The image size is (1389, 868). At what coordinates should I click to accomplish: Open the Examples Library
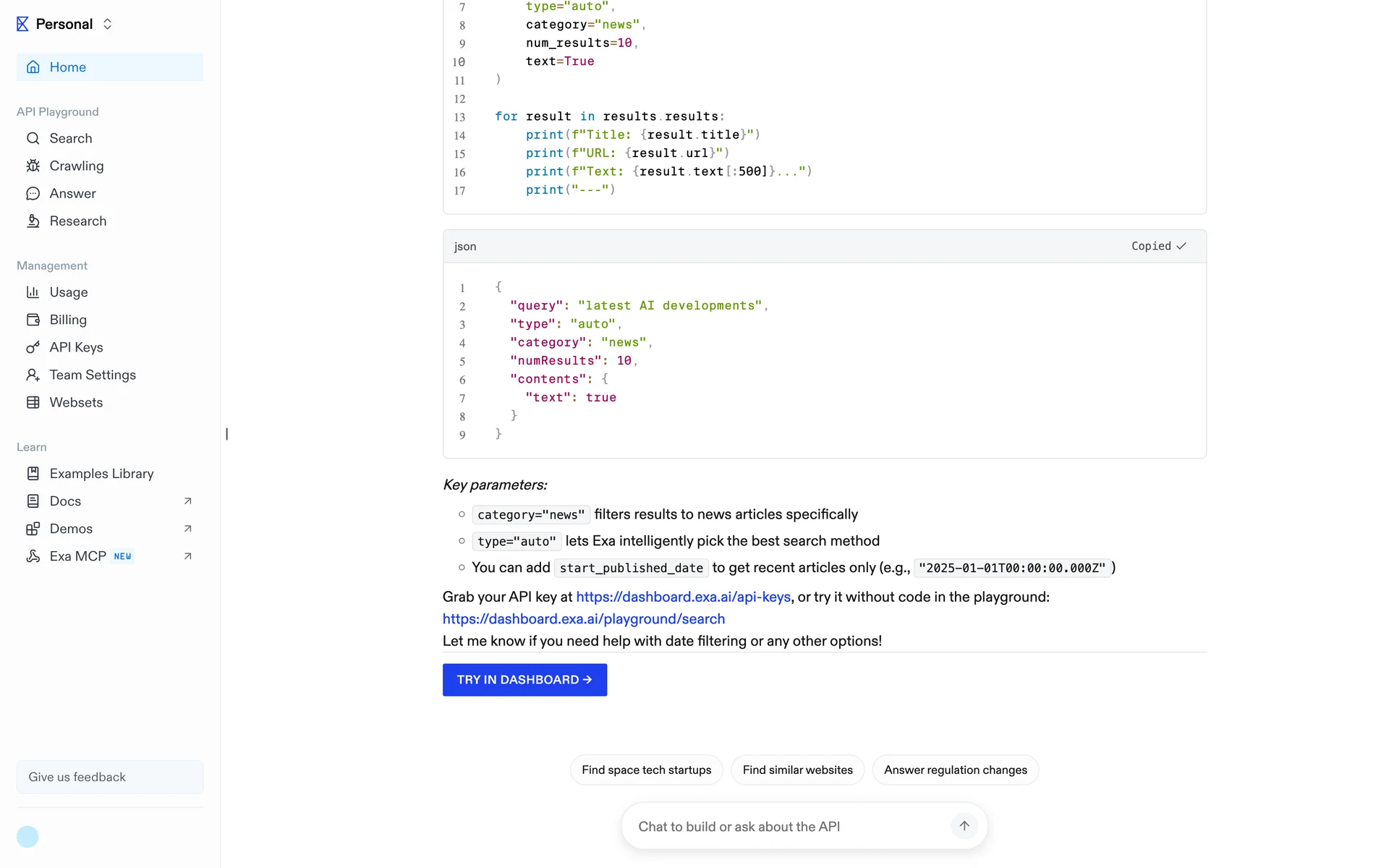101,474
